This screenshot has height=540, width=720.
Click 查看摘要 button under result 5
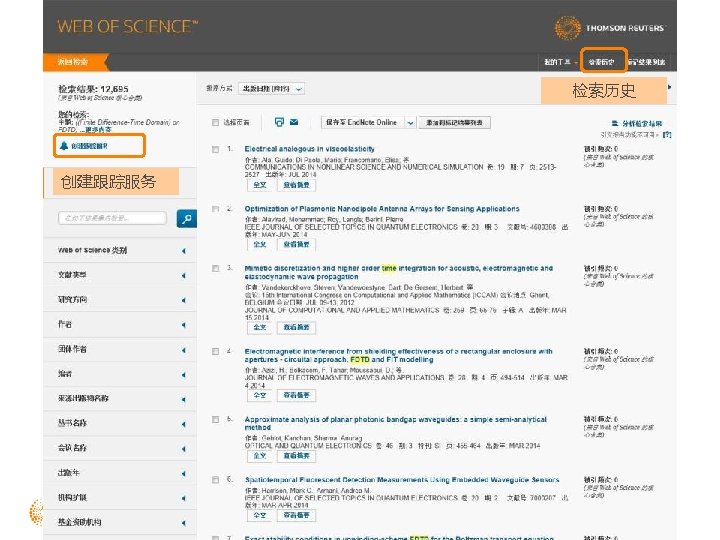click(297, 456)
